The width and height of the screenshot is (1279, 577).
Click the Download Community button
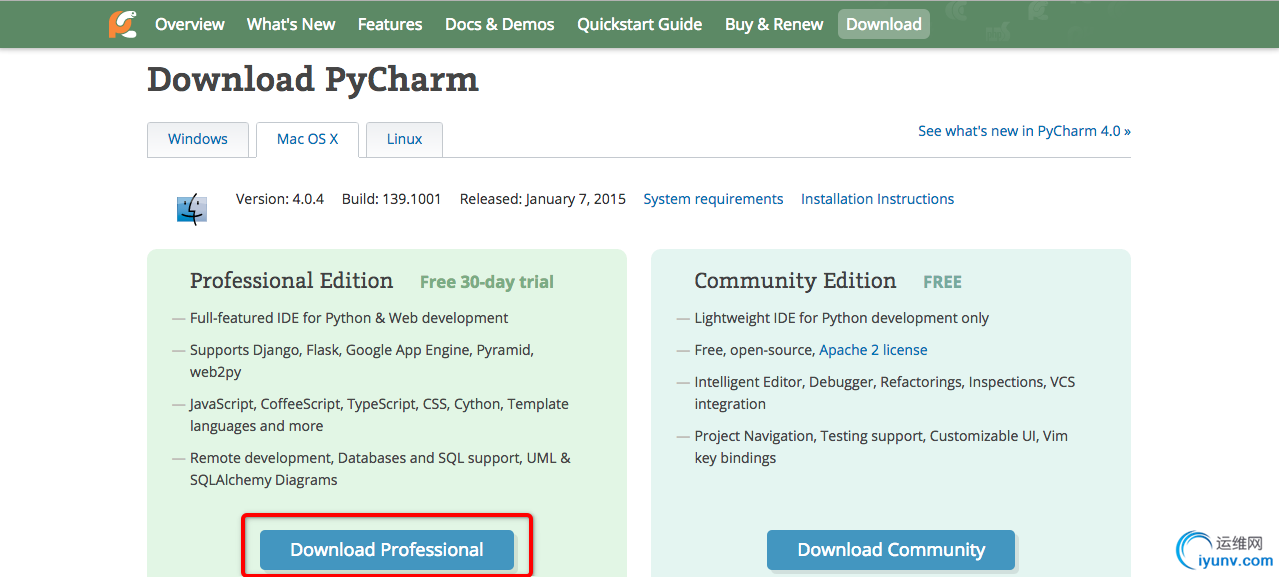pos(891,550)
